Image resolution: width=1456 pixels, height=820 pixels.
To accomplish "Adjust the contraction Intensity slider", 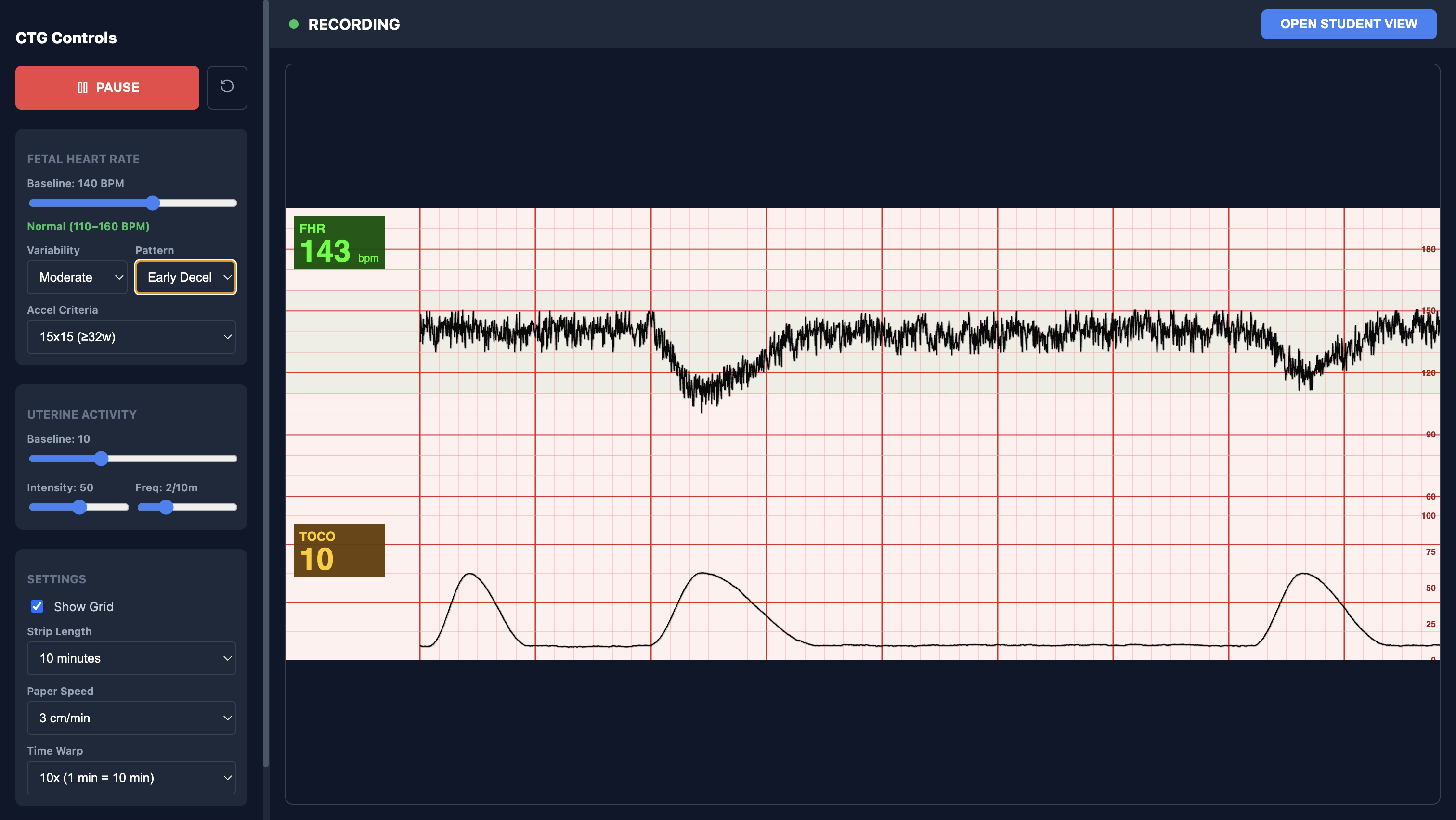I will click(x=79, y=507).
